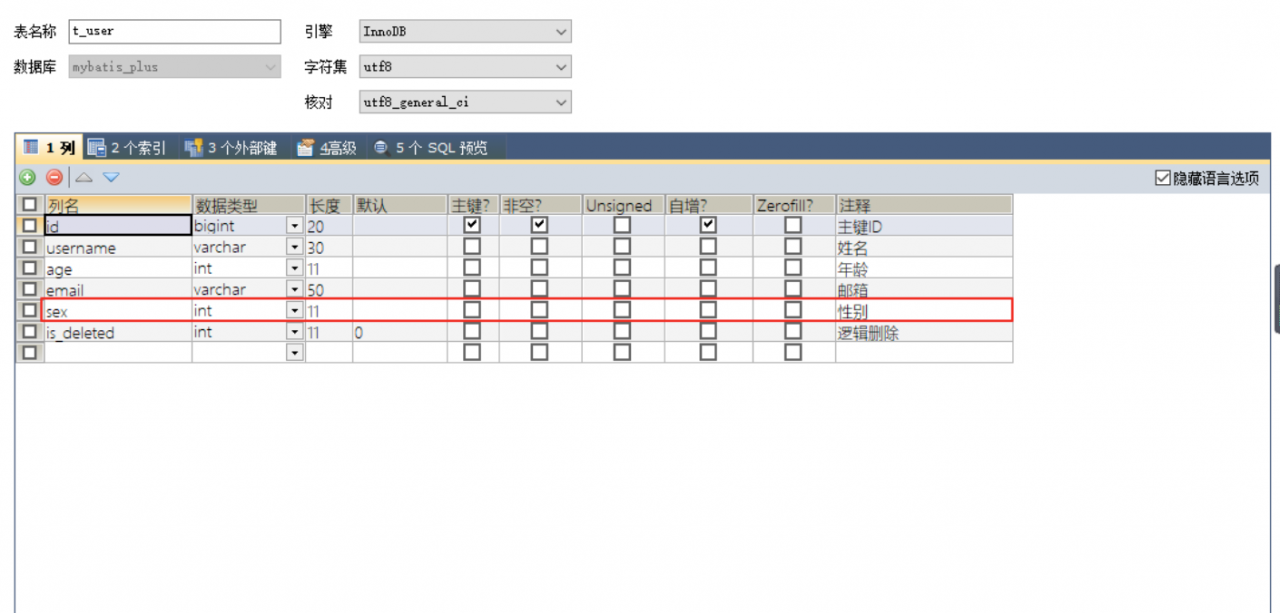Switch to the 5 个 SQL 预览 tab
This screenshot has width=1280, height=613.
pos(431,148)
